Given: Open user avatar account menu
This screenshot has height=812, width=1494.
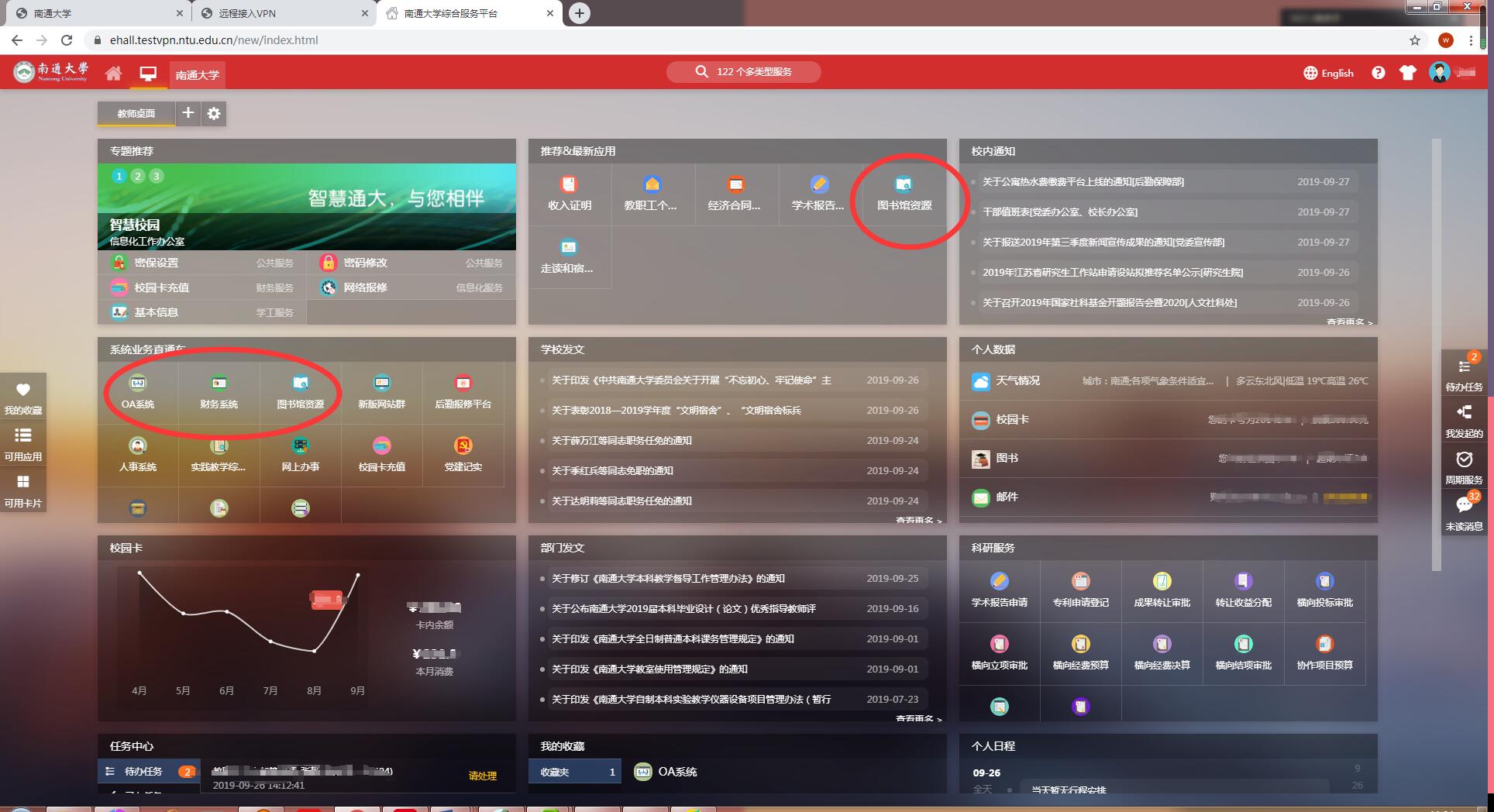Looking at the screenshot, I should click(x=1439, y=73).
